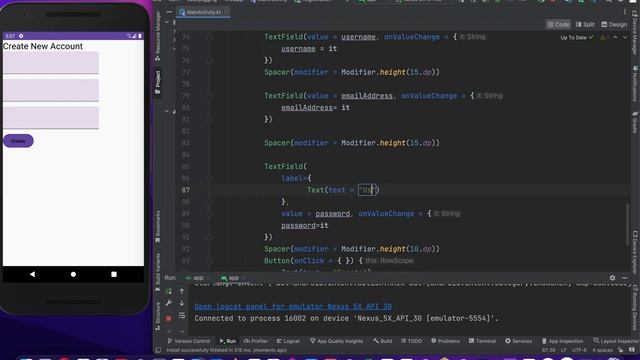Click Create button in emulator app
This screenshot has width=640, height=360.
(18, 141)
